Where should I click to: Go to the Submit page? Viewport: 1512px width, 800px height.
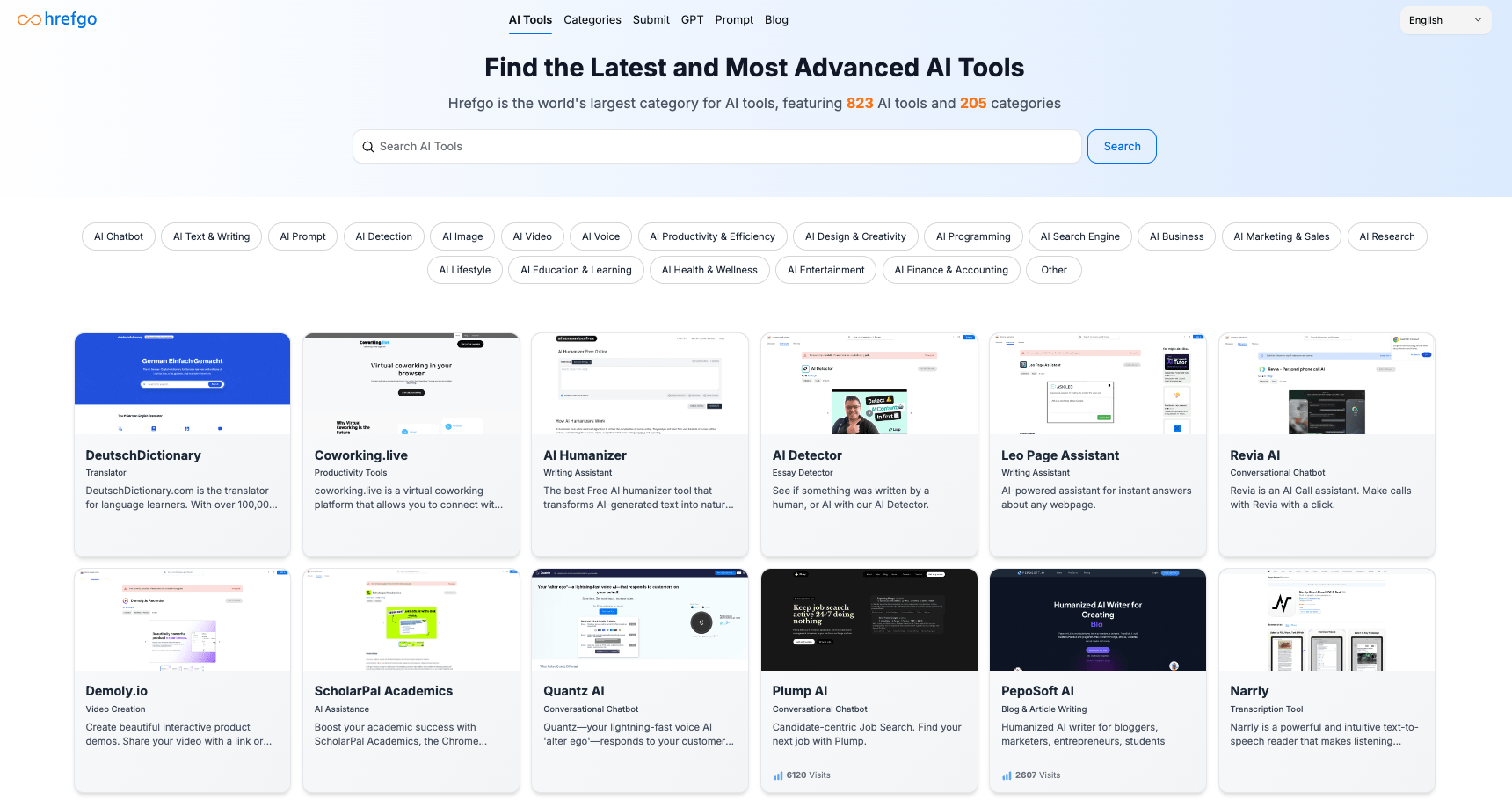coord(651,19)
